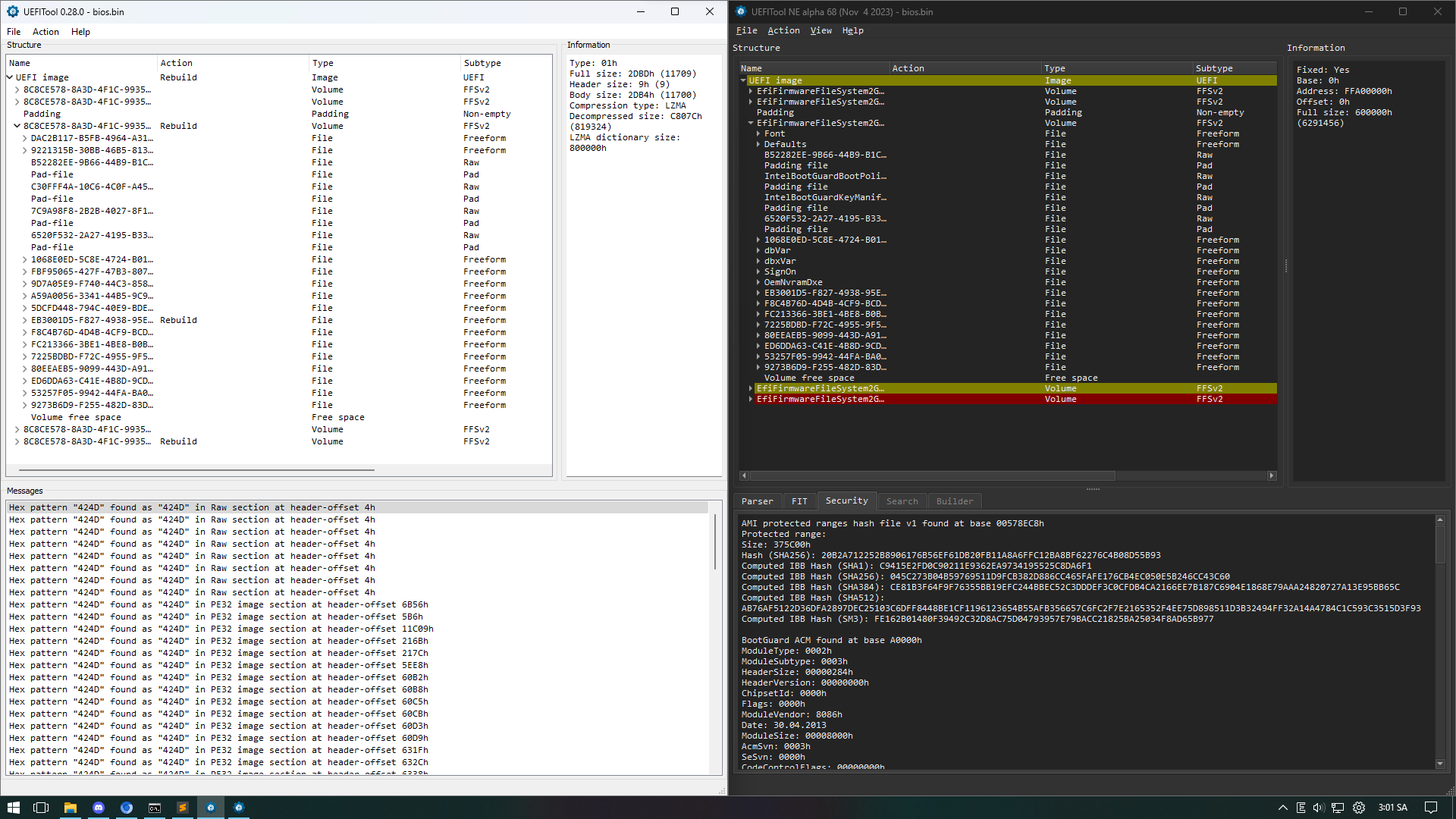Open Discord from the taskbar
The width and height of the screenshot is (1456, 819).
click(99, 808)
